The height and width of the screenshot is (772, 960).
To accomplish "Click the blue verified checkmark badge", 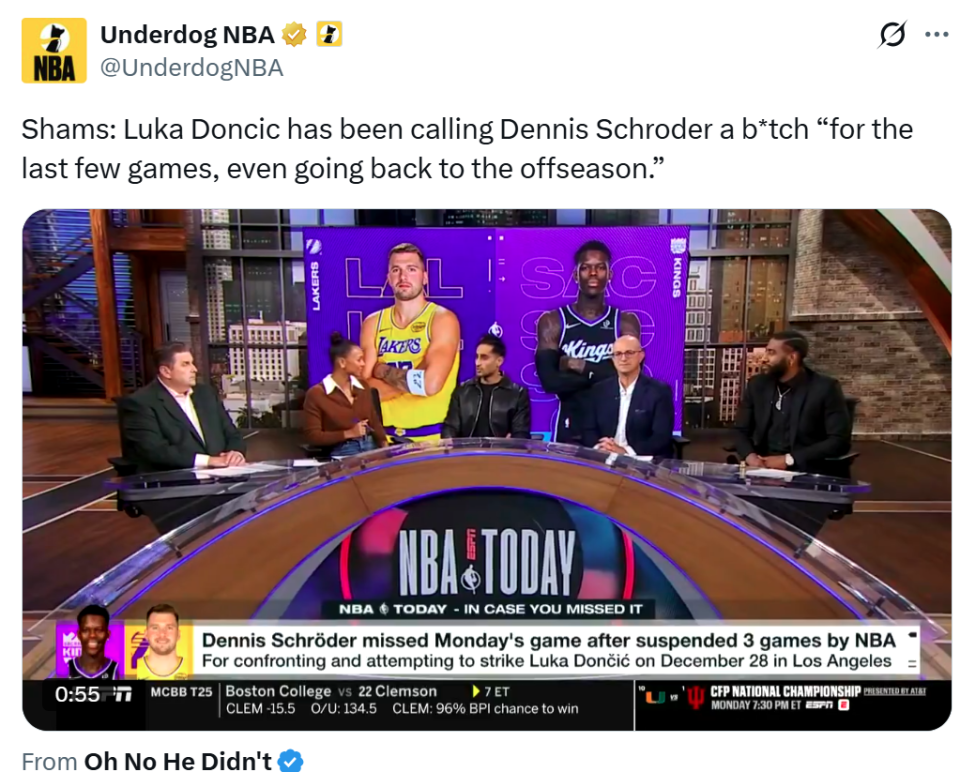I will pyautogui.click(x=290, y=761).
